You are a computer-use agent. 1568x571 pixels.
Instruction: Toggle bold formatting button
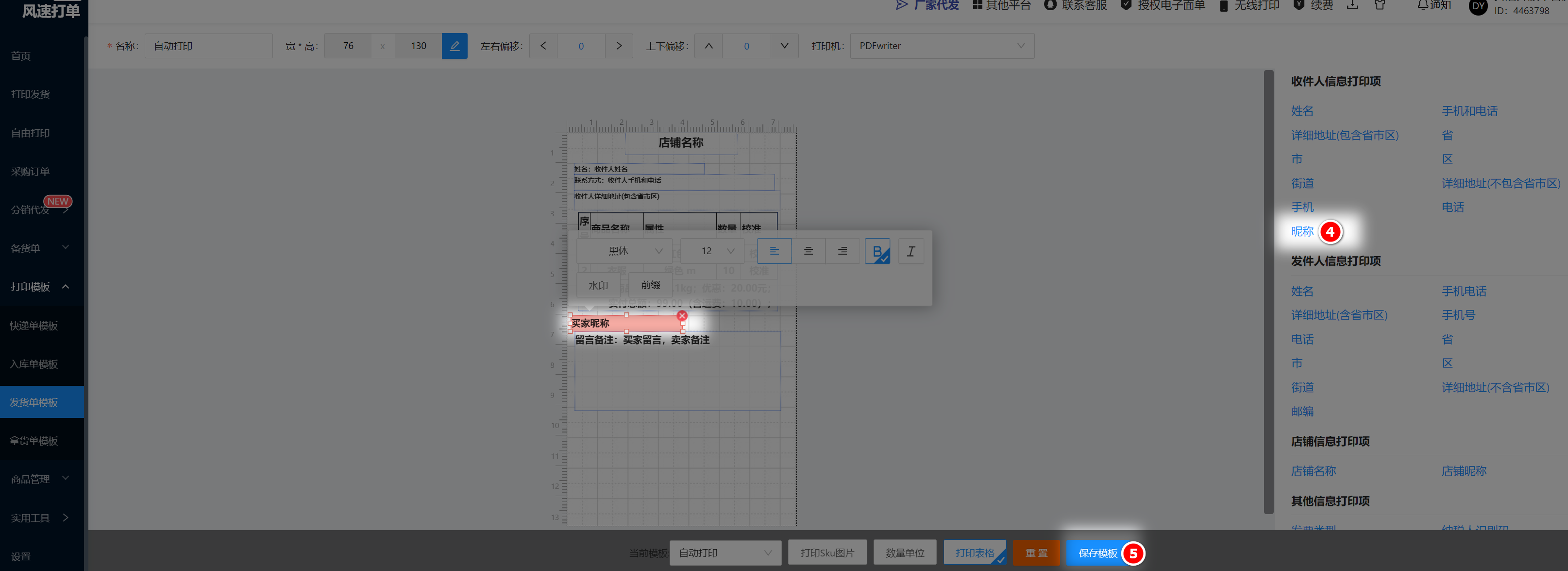coord(877,251)
